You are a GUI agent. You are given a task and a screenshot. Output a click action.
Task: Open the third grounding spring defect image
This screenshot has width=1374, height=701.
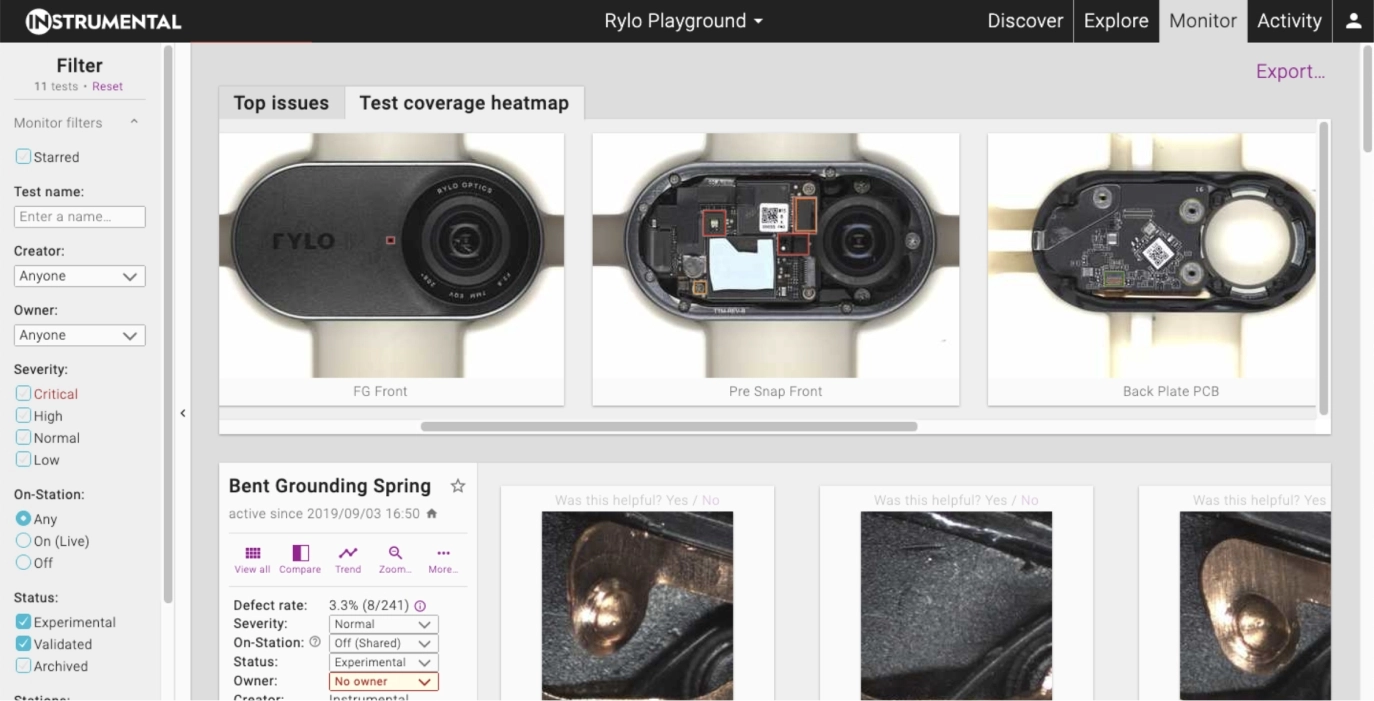tap(1255, 606)
